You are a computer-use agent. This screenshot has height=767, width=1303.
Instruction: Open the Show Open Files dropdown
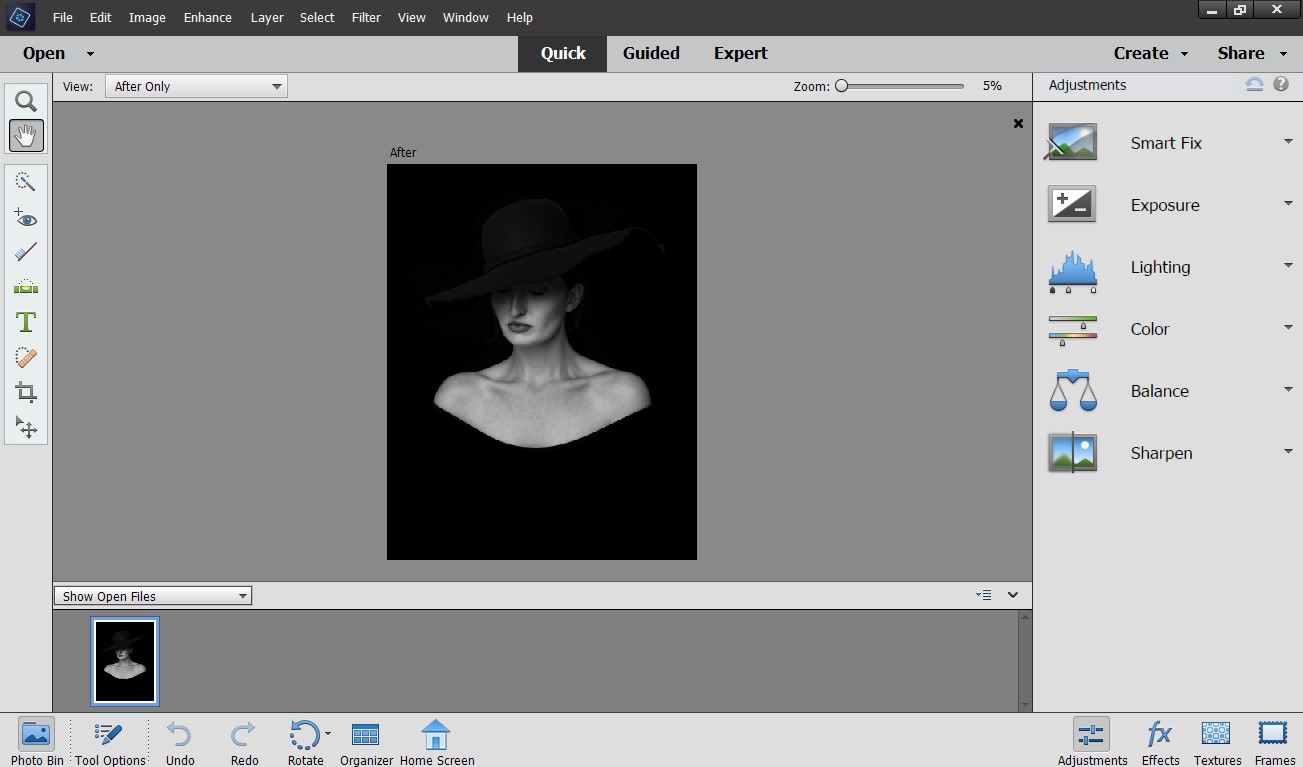click(152, 595)
